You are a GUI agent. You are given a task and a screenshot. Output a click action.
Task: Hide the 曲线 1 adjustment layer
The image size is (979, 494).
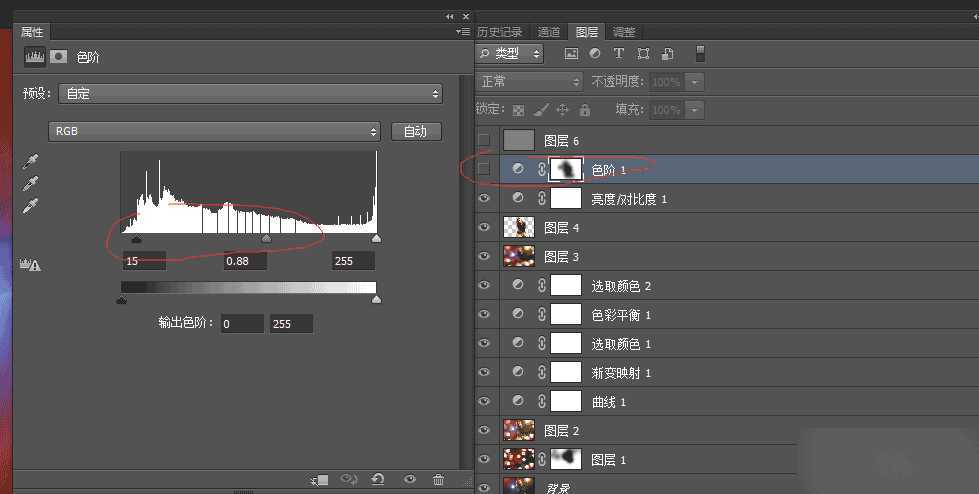click(485, 401)
